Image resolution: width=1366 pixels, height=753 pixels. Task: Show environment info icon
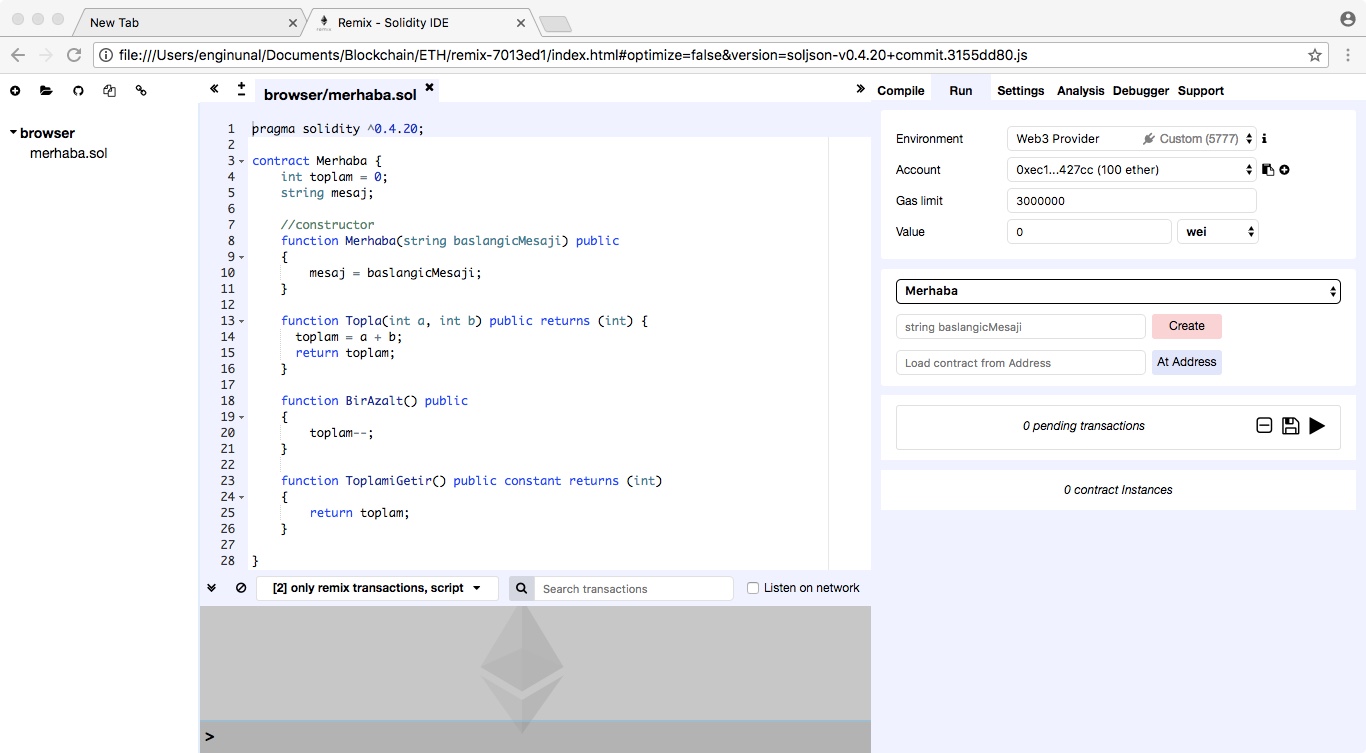tap(1264, 139)
